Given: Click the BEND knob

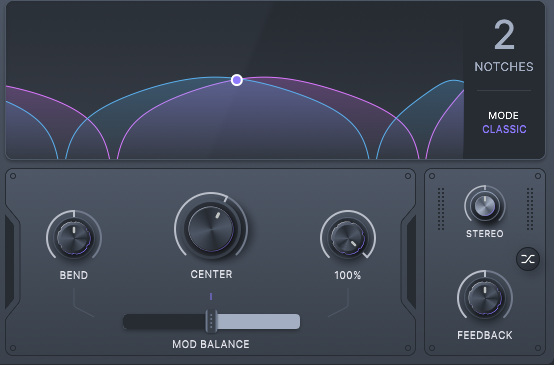Looking at the screenshot, I should point(74,238).
